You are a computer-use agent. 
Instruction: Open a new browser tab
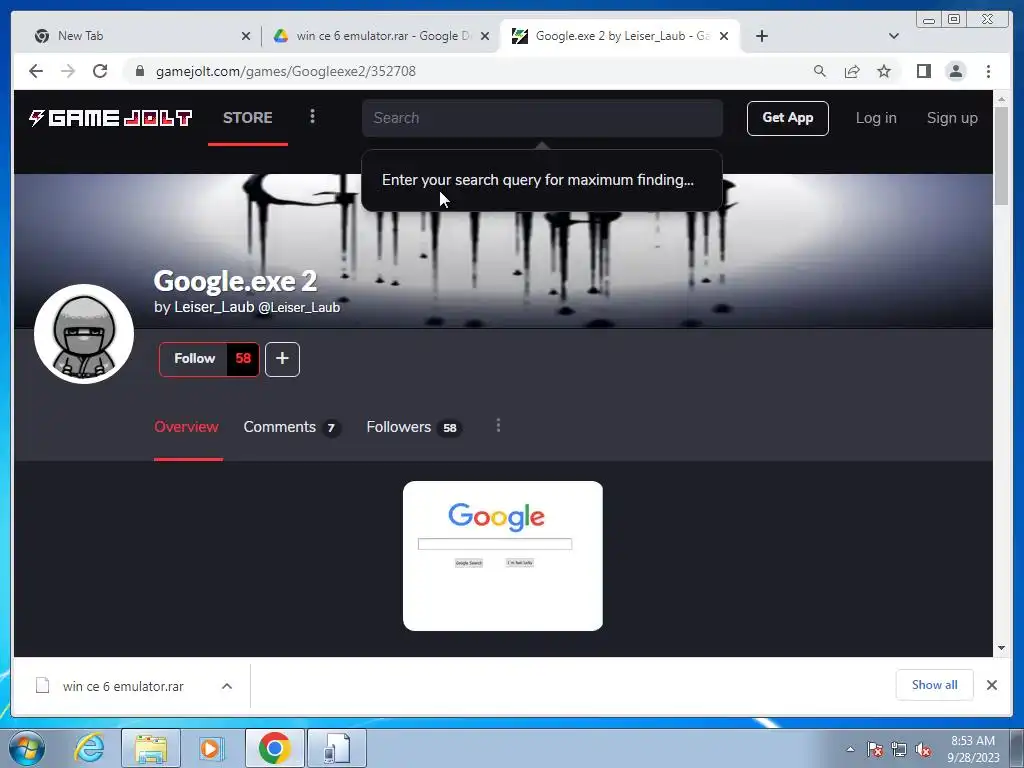(761, 36)
